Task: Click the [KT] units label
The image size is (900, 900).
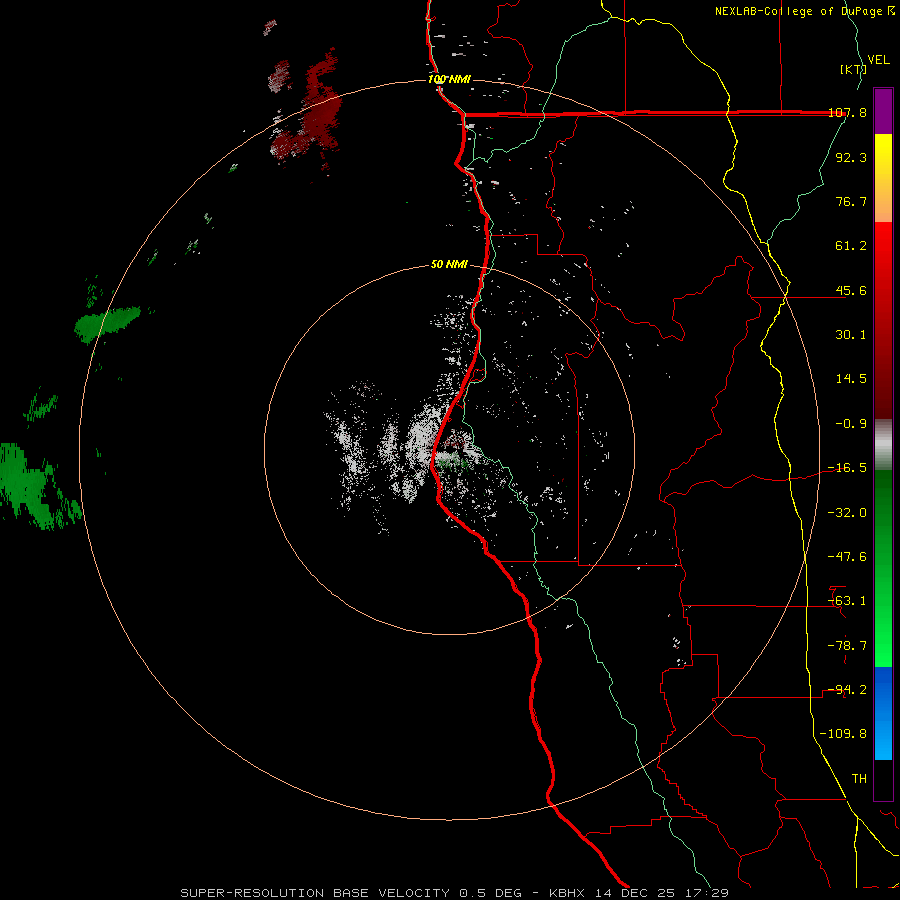Action: pos(853,69)
